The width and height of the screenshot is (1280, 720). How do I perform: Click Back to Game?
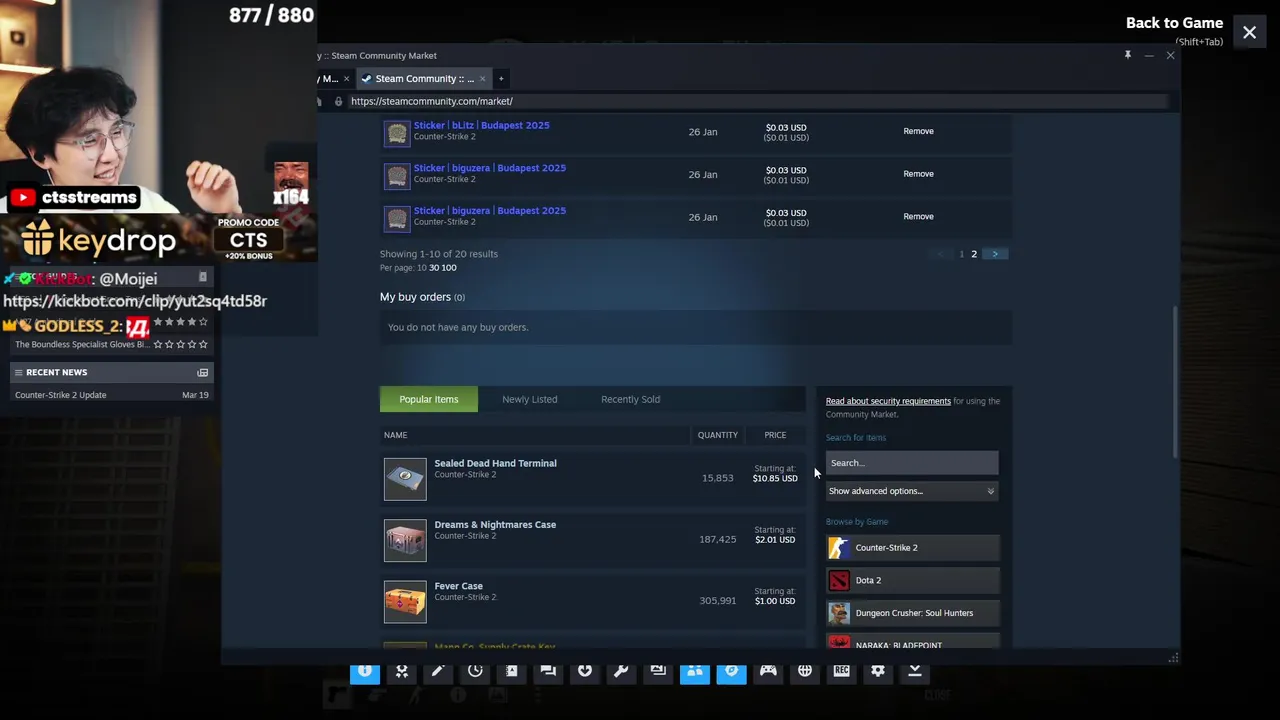1174,23
